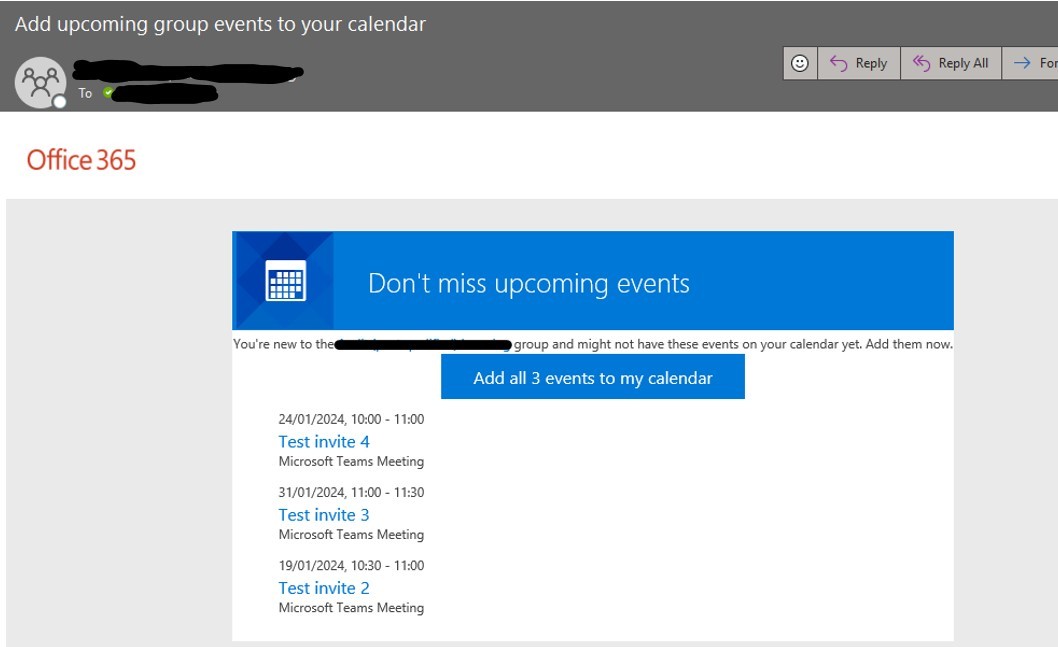Click the Office 365 logo text

[x=81, y=160]
